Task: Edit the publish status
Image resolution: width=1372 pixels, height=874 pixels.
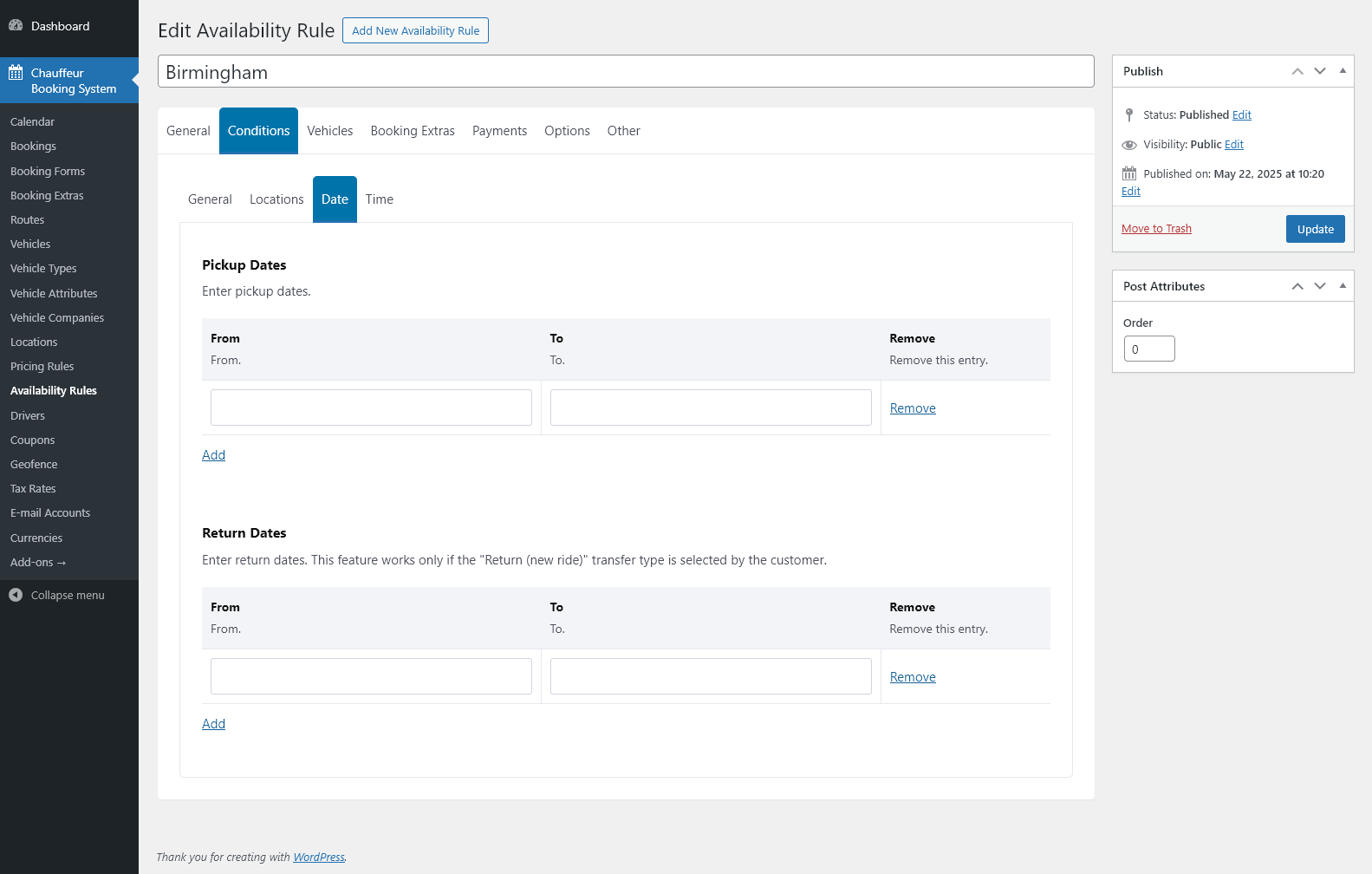Action: coord(1242,115)
